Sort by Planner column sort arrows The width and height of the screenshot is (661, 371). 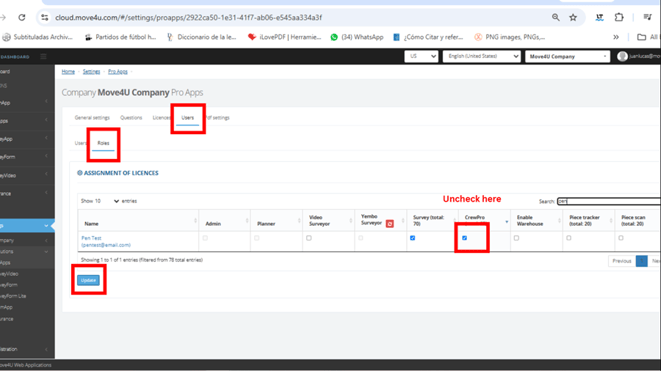299,220
